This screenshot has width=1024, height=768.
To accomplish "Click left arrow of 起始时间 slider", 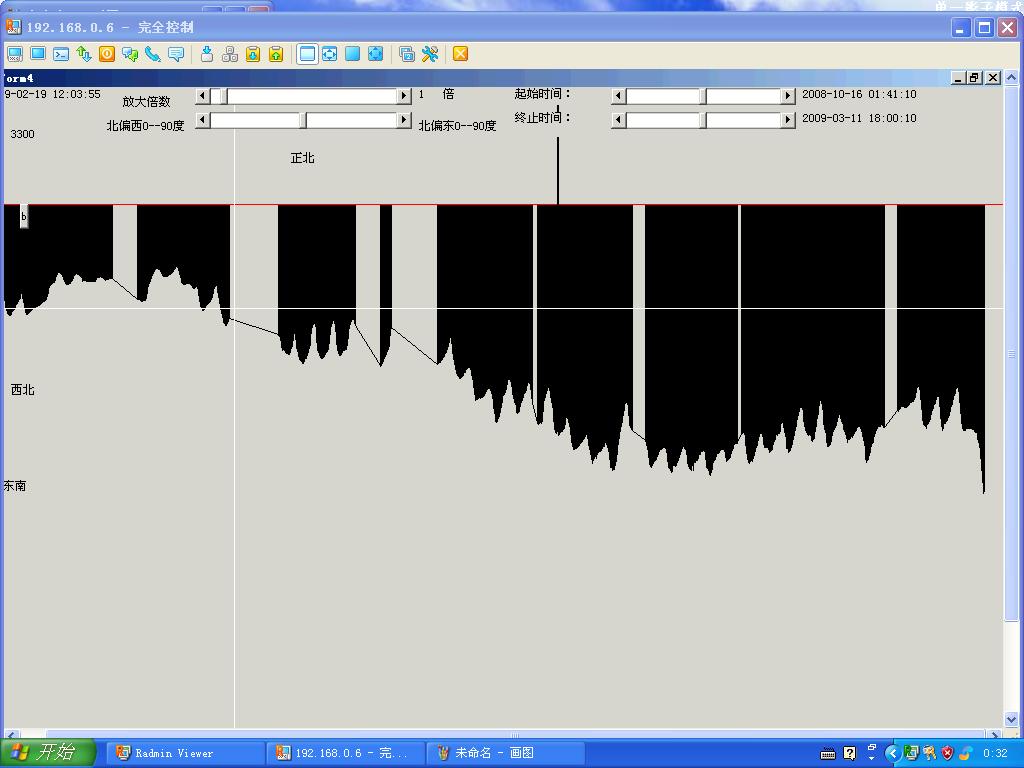I will [x=618, y=97].
